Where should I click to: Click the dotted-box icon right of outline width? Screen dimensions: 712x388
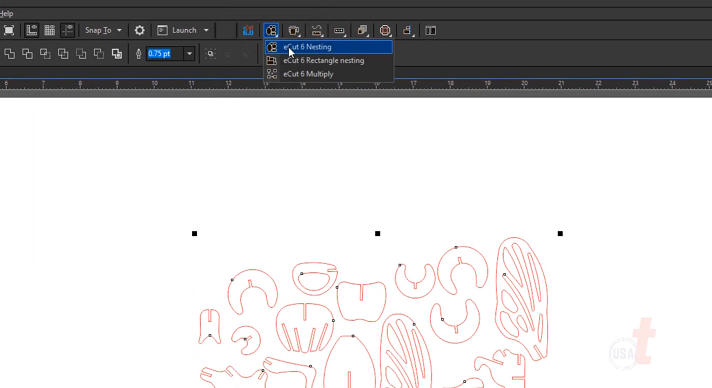pos(210,54)
